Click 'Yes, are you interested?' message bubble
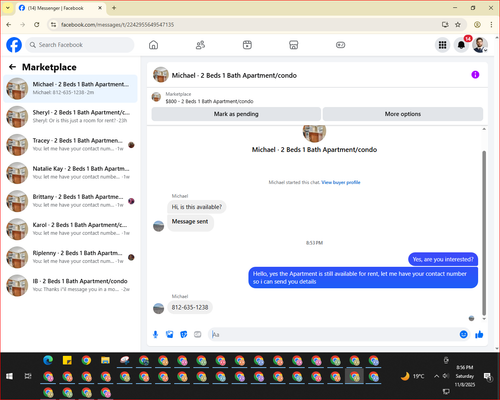Viewport: 500px width, 400px height. [x=443, y=259]
